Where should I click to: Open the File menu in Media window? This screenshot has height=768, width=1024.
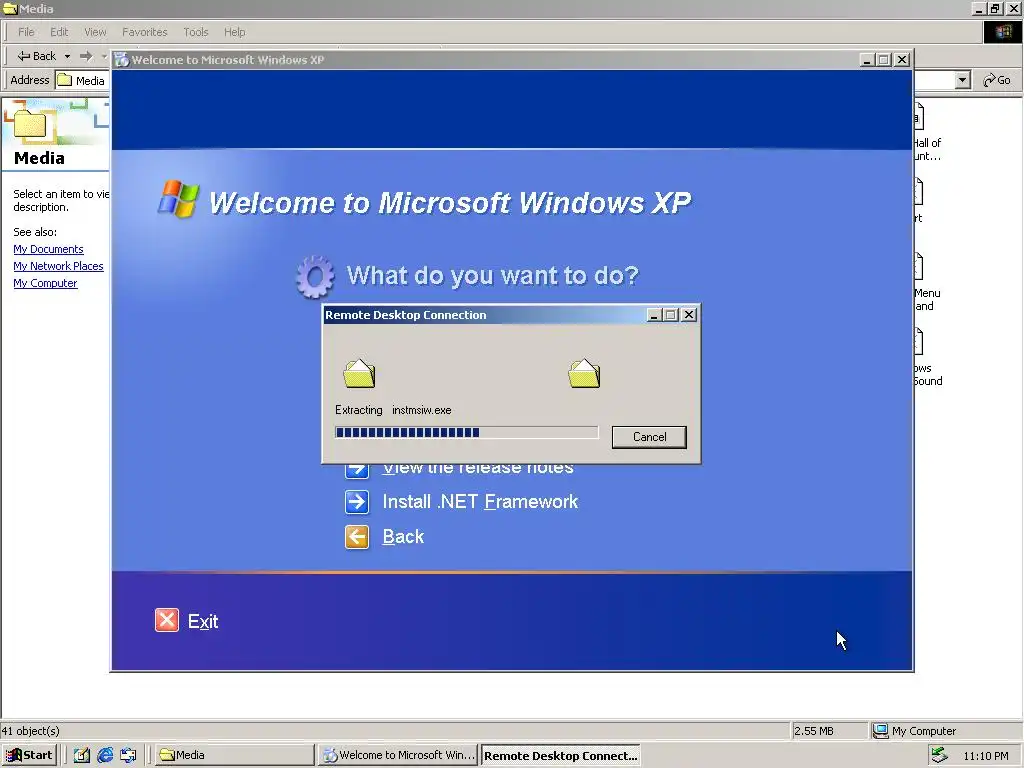26,32
